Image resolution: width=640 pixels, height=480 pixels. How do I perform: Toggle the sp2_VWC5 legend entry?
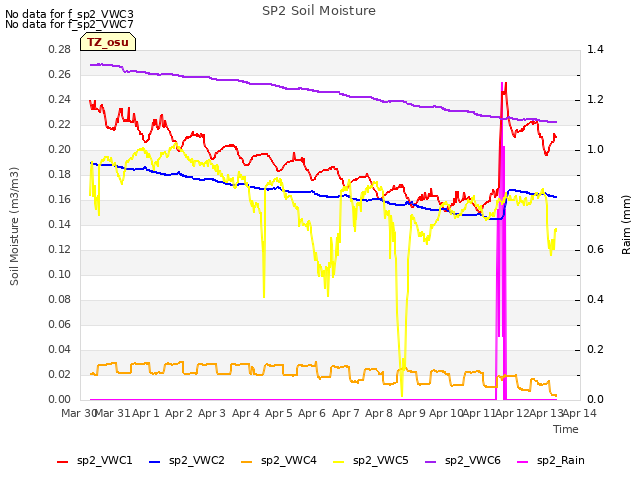point(371,461)
